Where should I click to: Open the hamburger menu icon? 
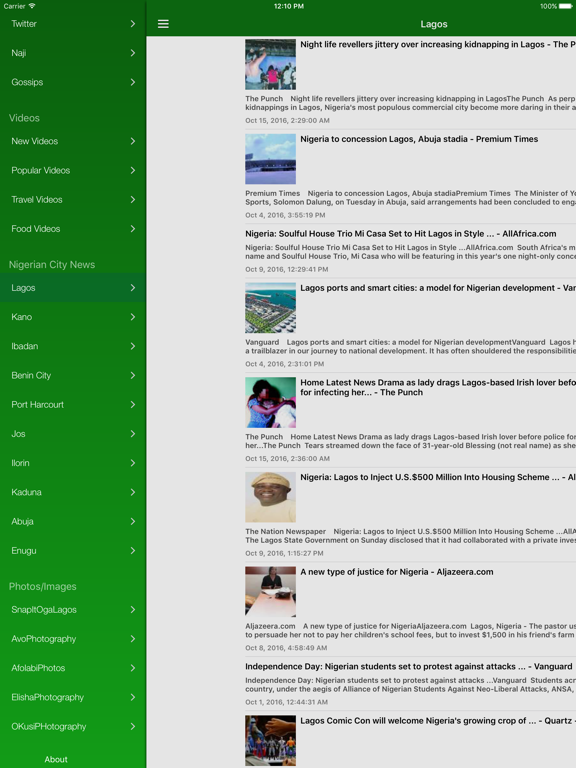pos(163,24)
